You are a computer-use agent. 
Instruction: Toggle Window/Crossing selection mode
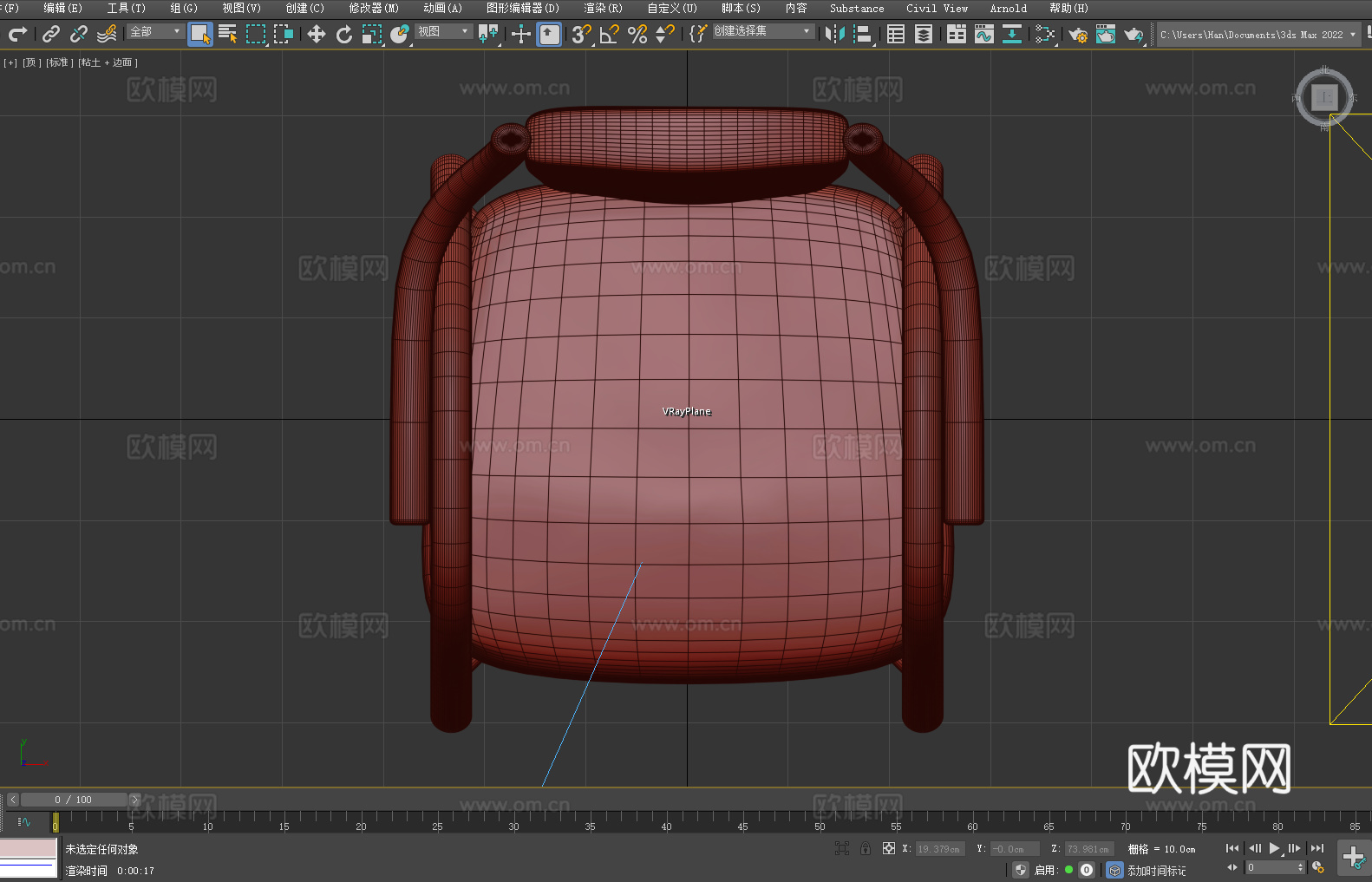[x=284, y=34]
